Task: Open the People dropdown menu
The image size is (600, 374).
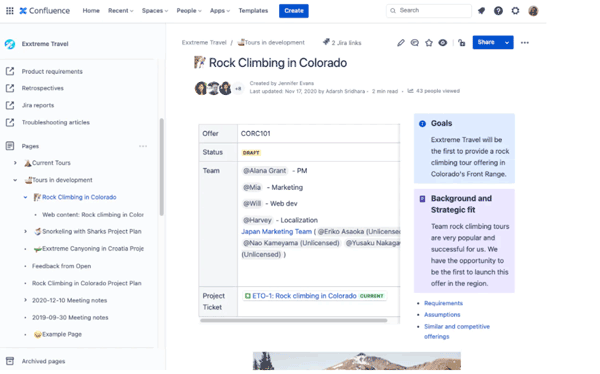Action: coord(189,11)
